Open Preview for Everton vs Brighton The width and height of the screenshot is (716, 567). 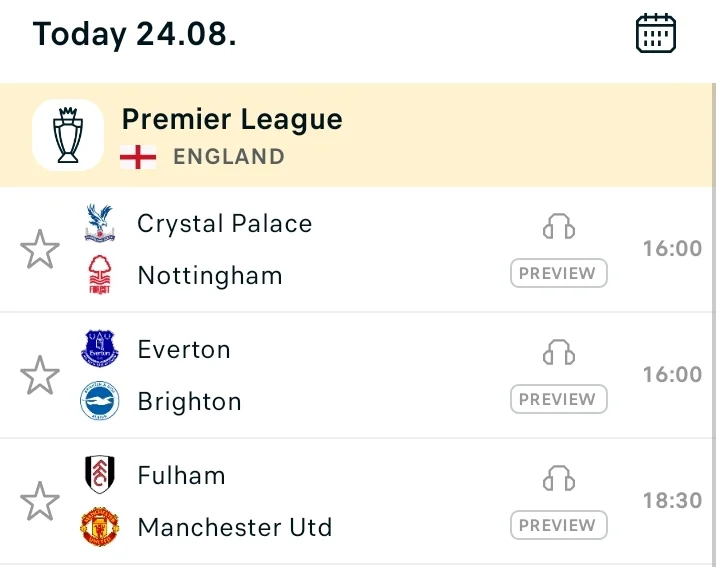[558, 399]
